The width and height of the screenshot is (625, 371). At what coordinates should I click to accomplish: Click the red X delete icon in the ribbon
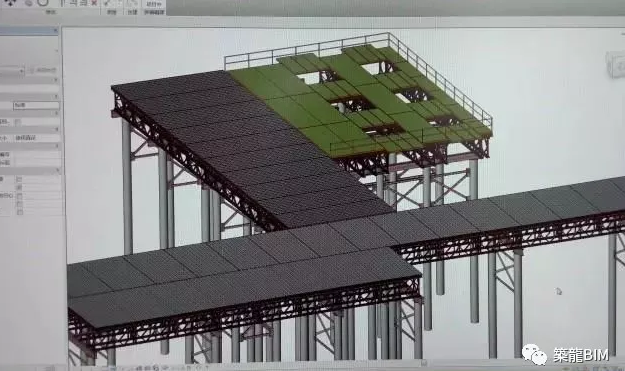[94, 3]
